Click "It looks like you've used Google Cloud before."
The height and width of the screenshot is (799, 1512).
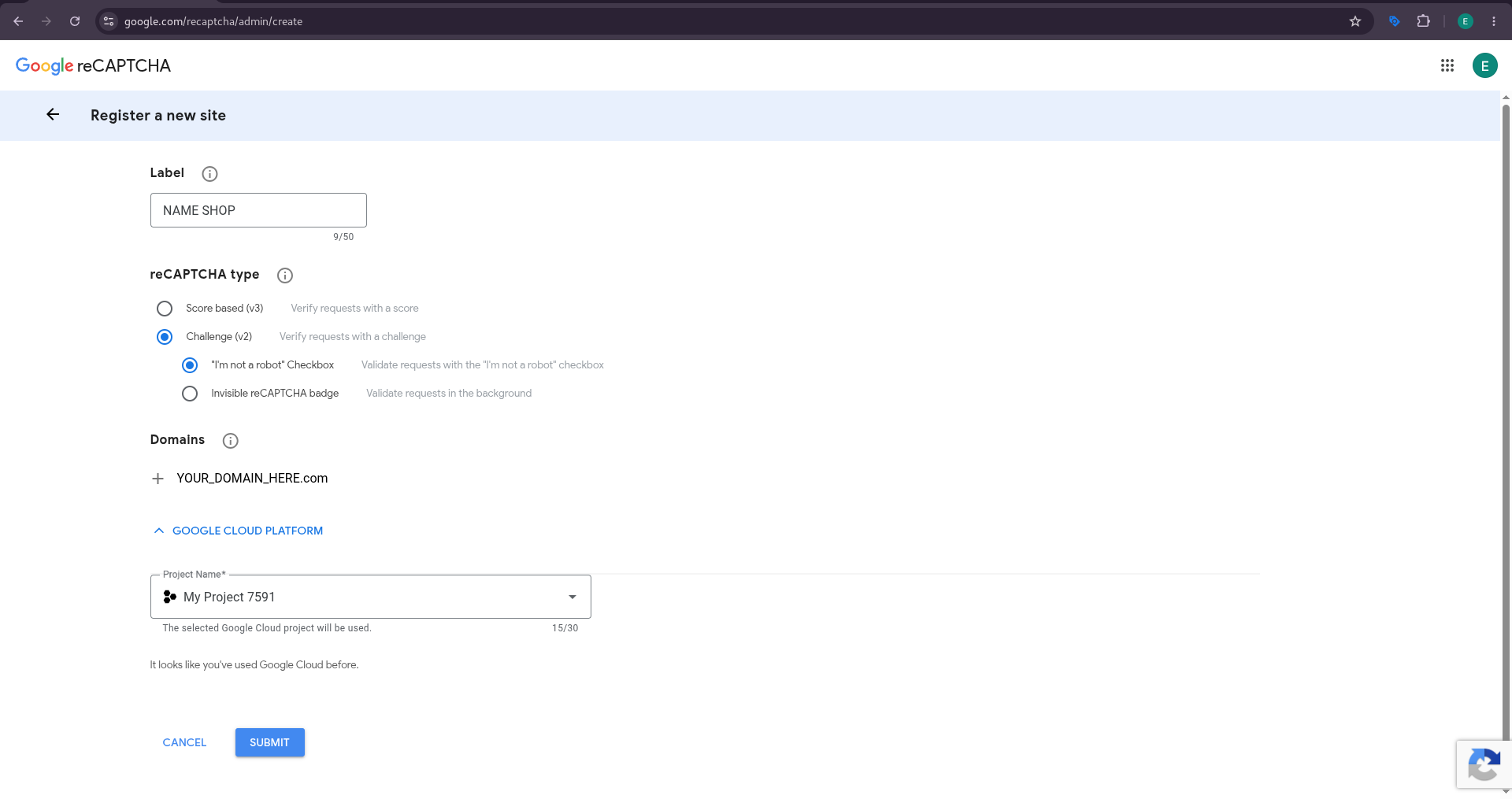[x=254, y=665]
